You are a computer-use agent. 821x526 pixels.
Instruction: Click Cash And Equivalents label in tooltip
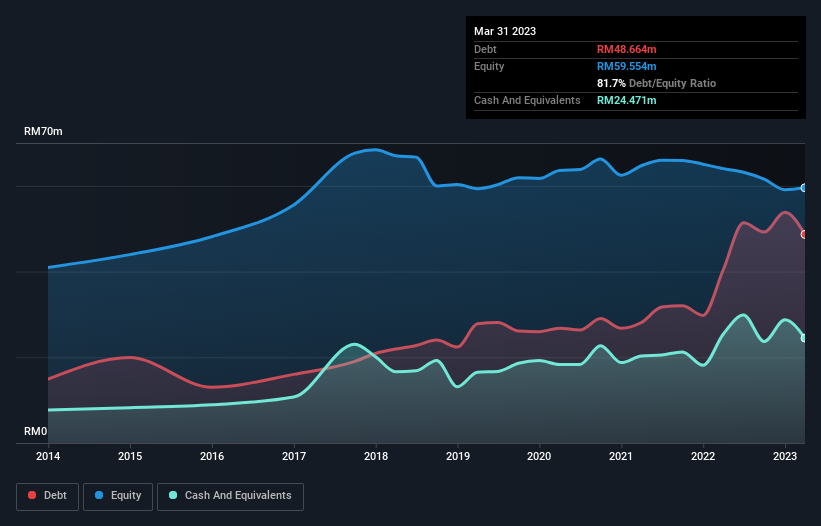pos(527,100)
